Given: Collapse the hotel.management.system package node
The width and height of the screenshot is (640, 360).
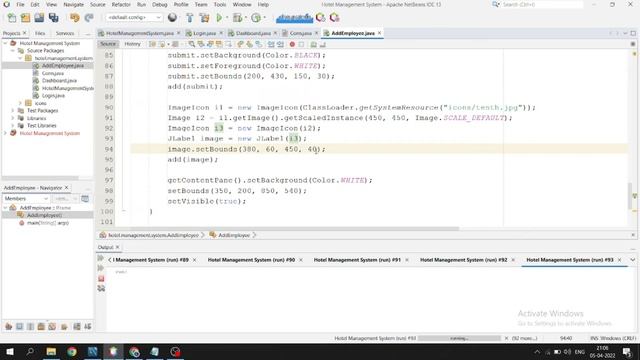Looking at the screenshot, I should pos(20,58).
